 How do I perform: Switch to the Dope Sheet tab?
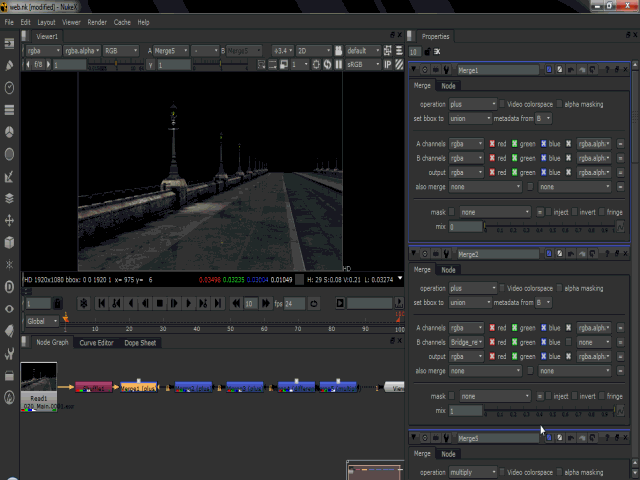pos(140,343)
